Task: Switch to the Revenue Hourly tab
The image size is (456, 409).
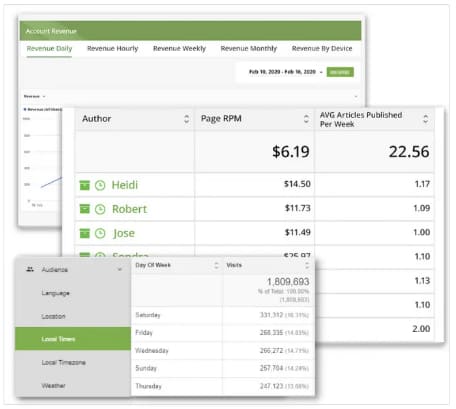Action: tap(113, 49)
